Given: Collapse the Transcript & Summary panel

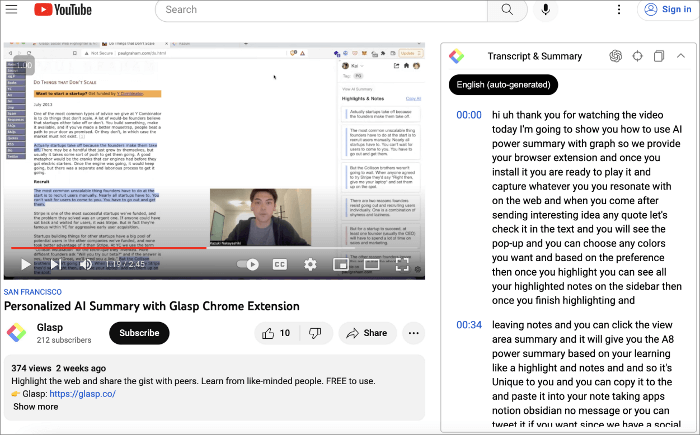Looking at the screenshot, I should click(x=681, y=56).
